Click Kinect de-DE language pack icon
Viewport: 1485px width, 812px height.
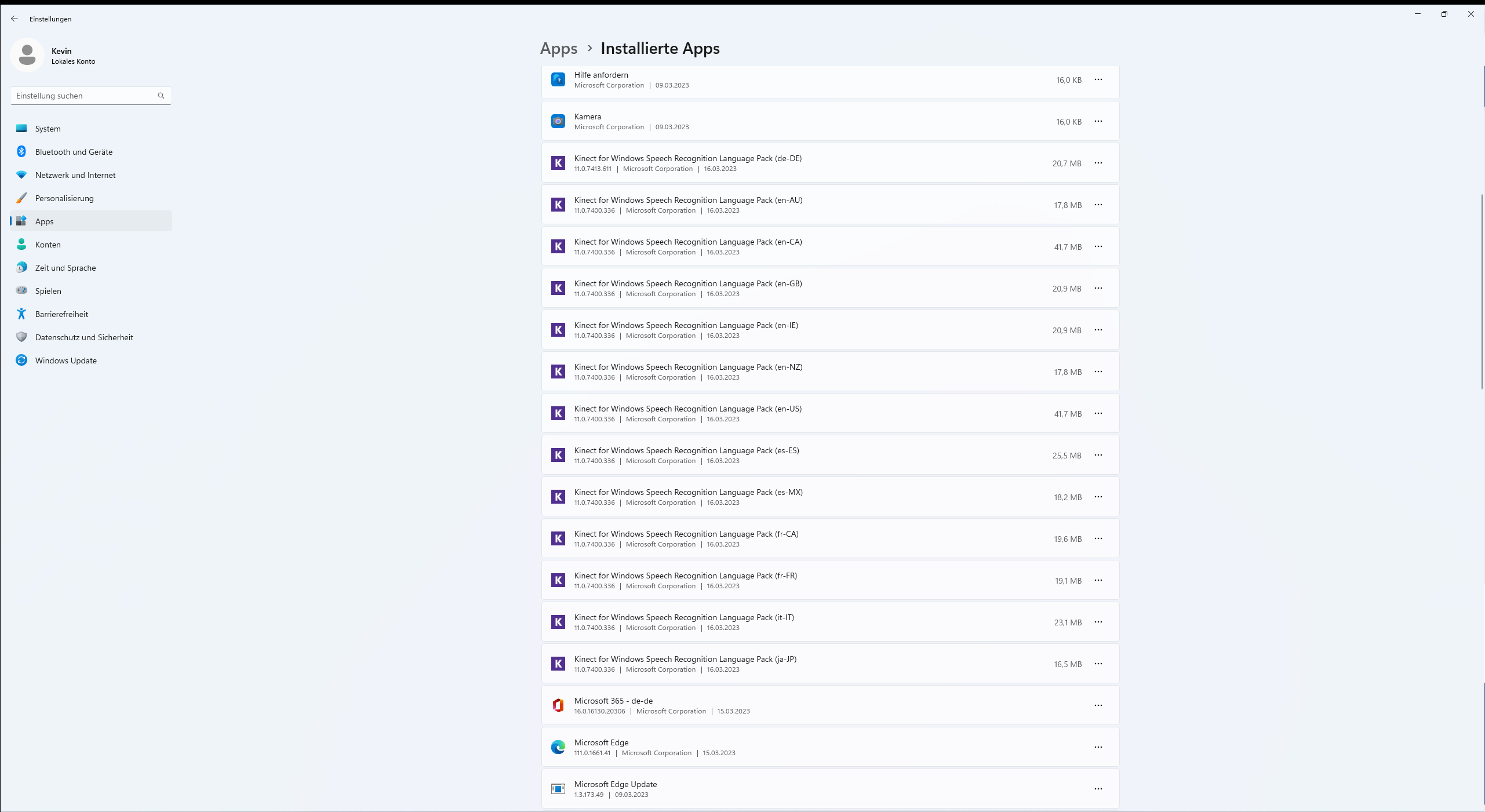point(558,163)
